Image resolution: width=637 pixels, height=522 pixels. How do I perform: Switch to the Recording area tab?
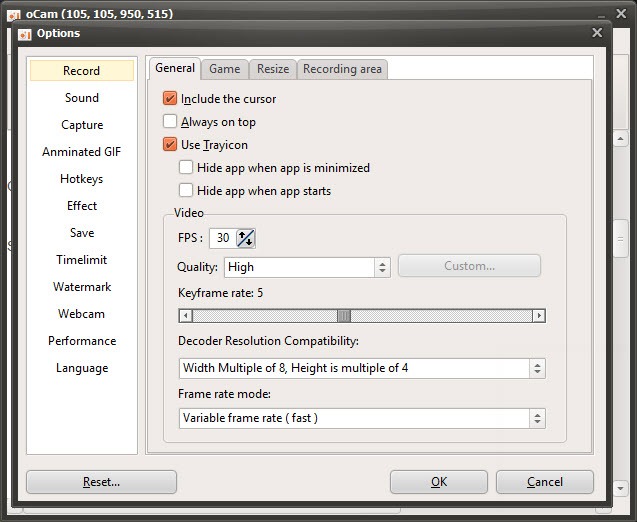click(x=342, y=69)
